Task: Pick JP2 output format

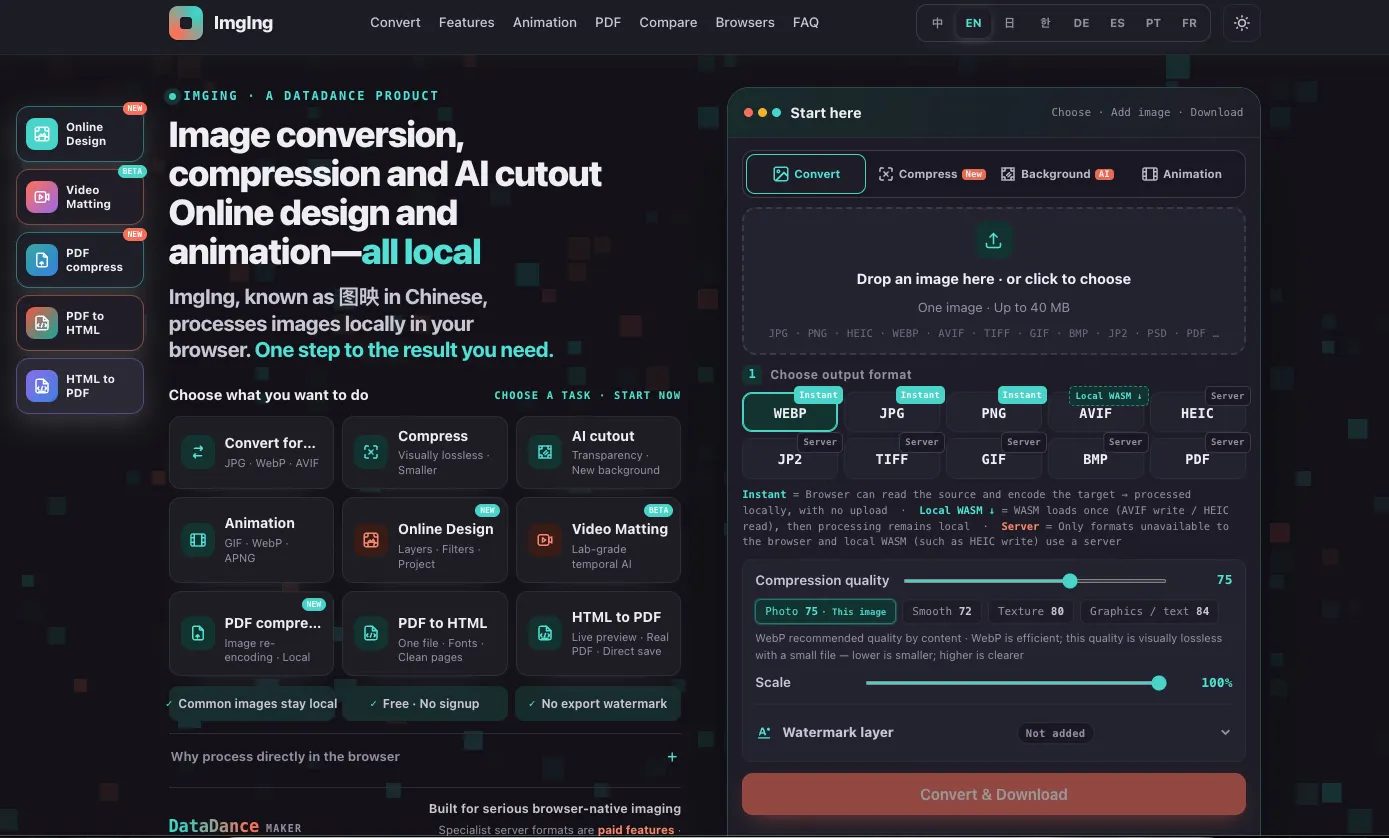Action: click(790, 459)
